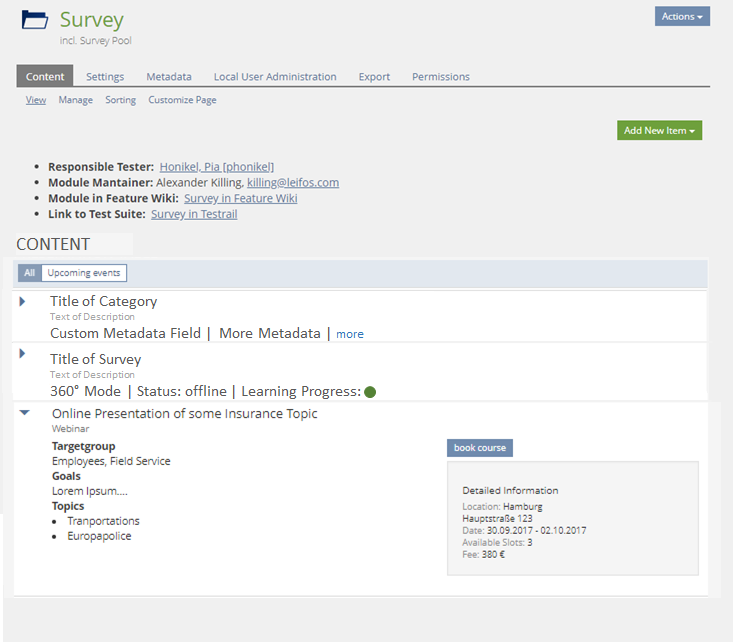The height and width of the screenshot is (642, 733).
Task: Click the Survey folder icon
Action: [34, 19]
